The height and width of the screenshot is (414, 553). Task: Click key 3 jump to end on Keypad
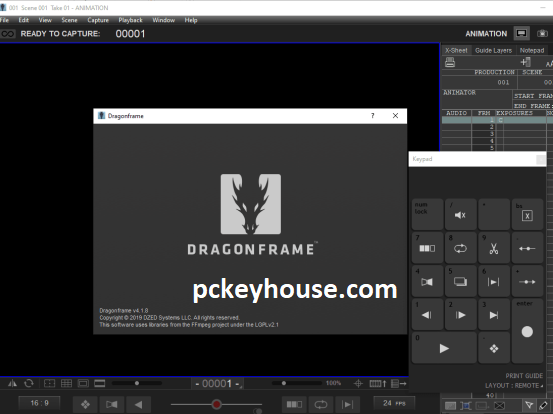click(494, 314)
